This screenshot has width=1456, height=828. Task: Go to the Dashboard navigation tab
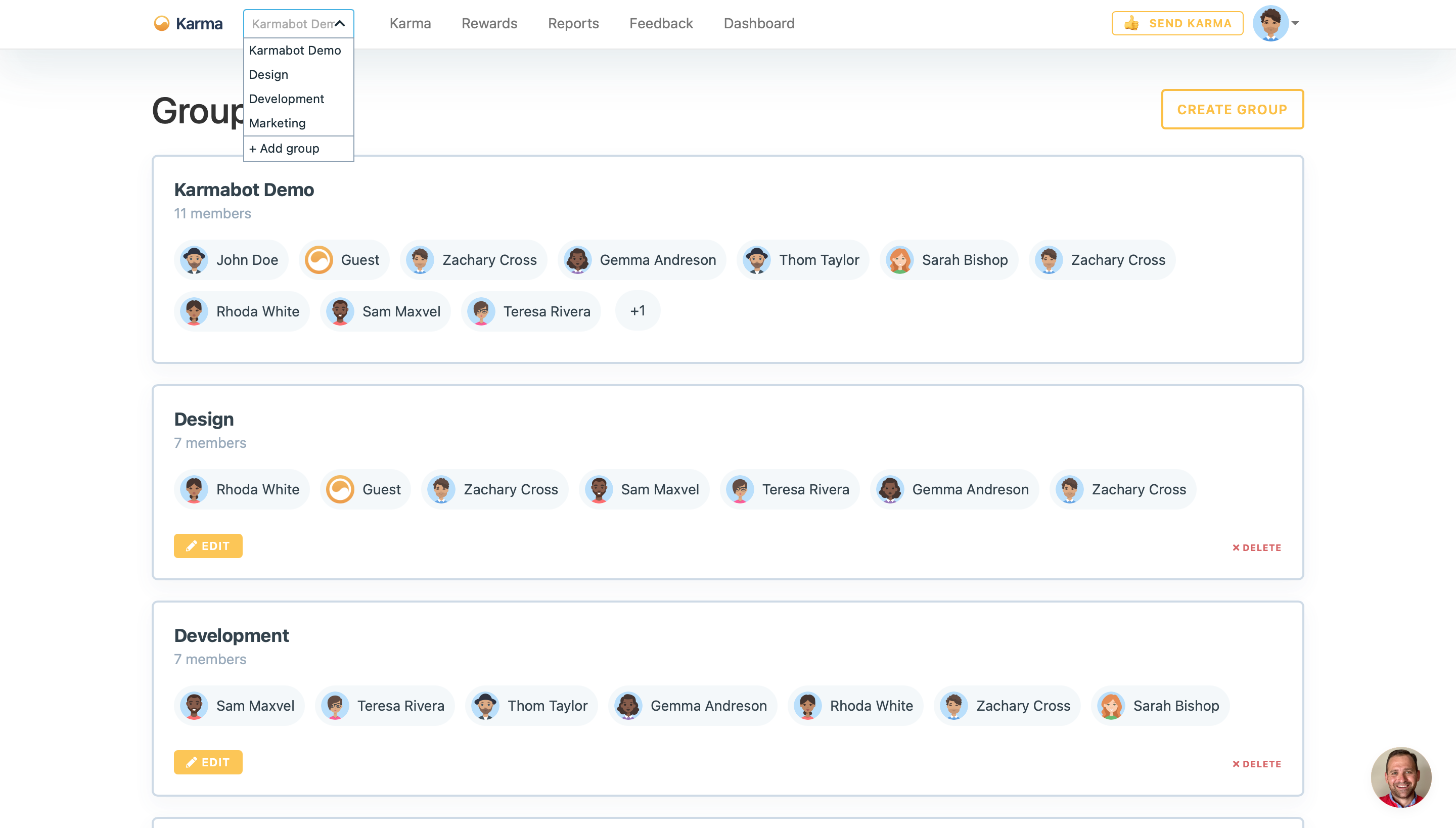(x=759, y=23)
